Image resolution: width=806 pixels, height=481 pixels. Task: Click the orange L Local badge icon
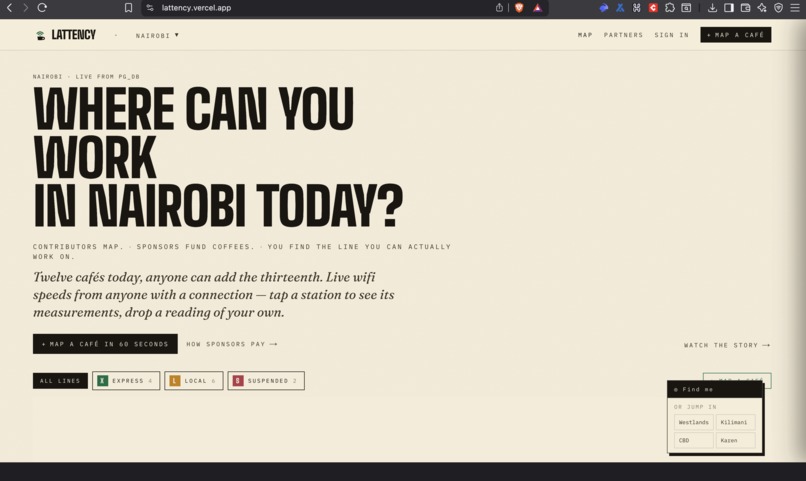(x=175, y=381)
